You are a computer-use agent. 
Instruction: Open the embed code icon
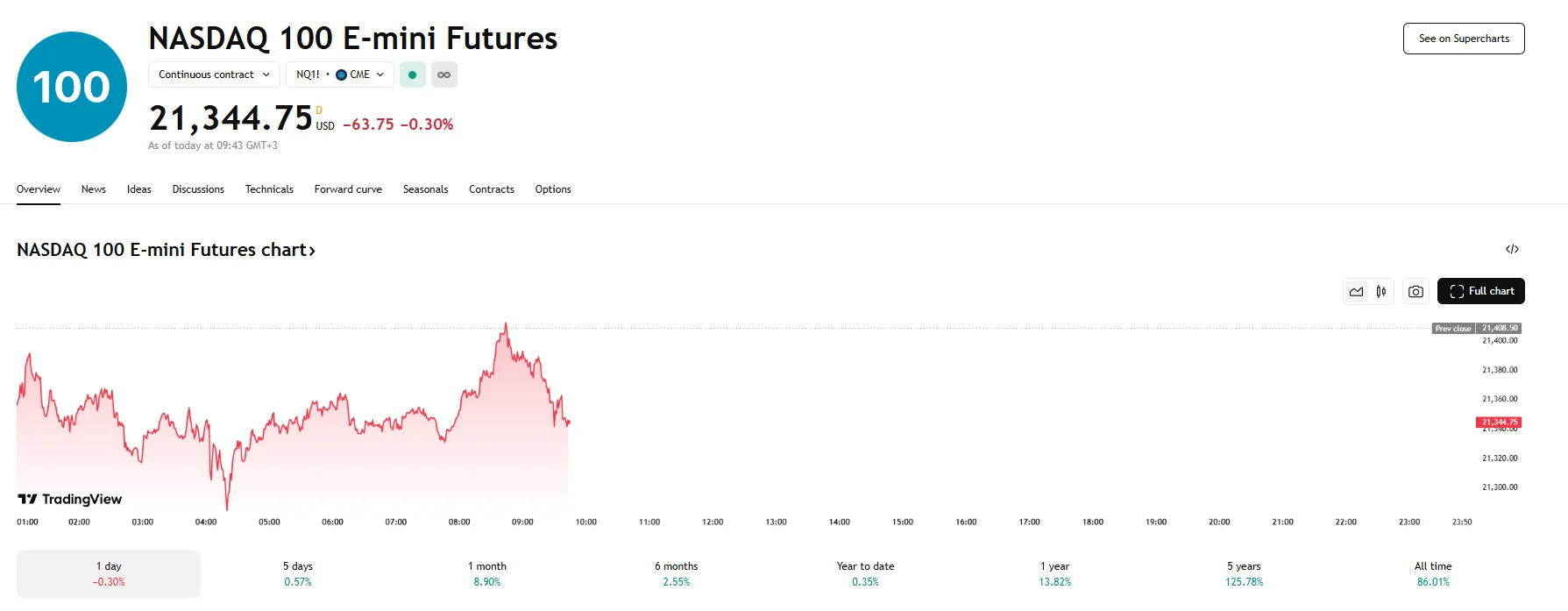pos(1512,249)
